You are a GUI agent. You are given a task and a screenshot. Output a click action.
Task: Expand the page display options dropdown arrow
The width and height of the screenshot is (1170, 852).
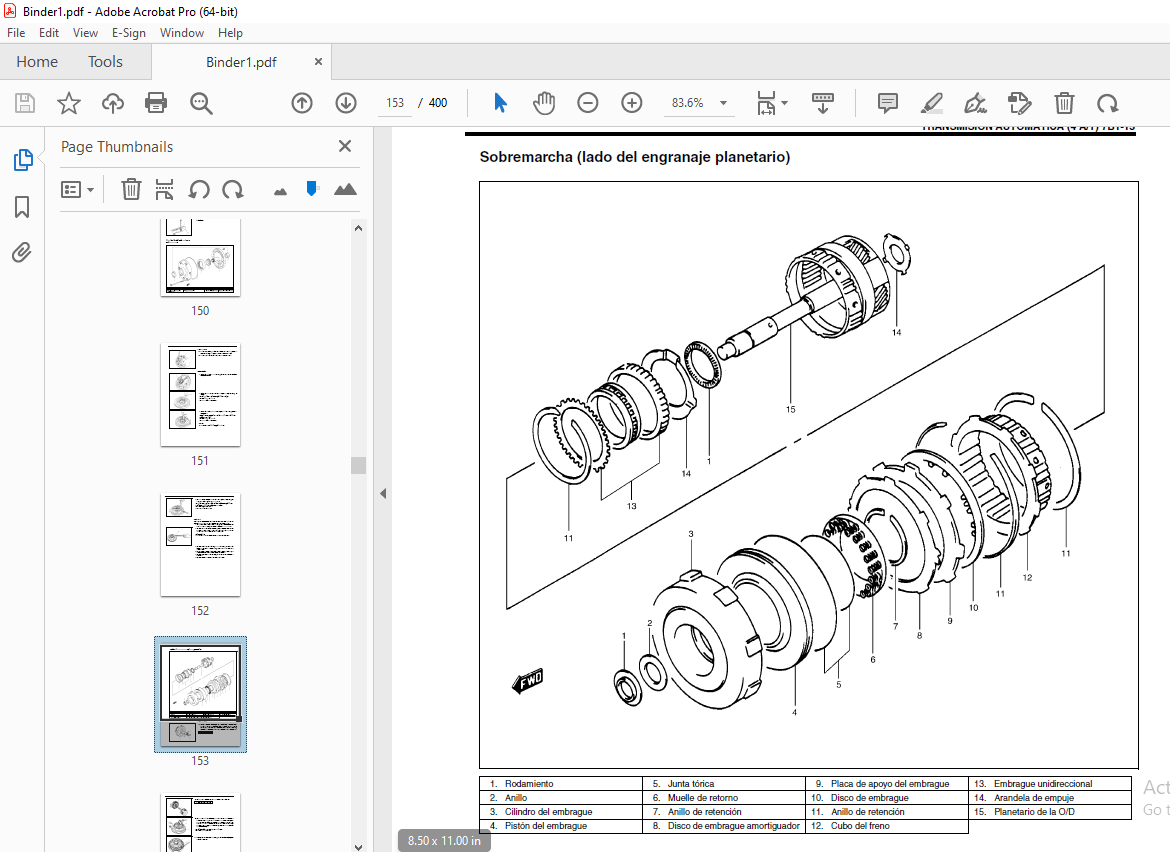[x=784, y=103]
